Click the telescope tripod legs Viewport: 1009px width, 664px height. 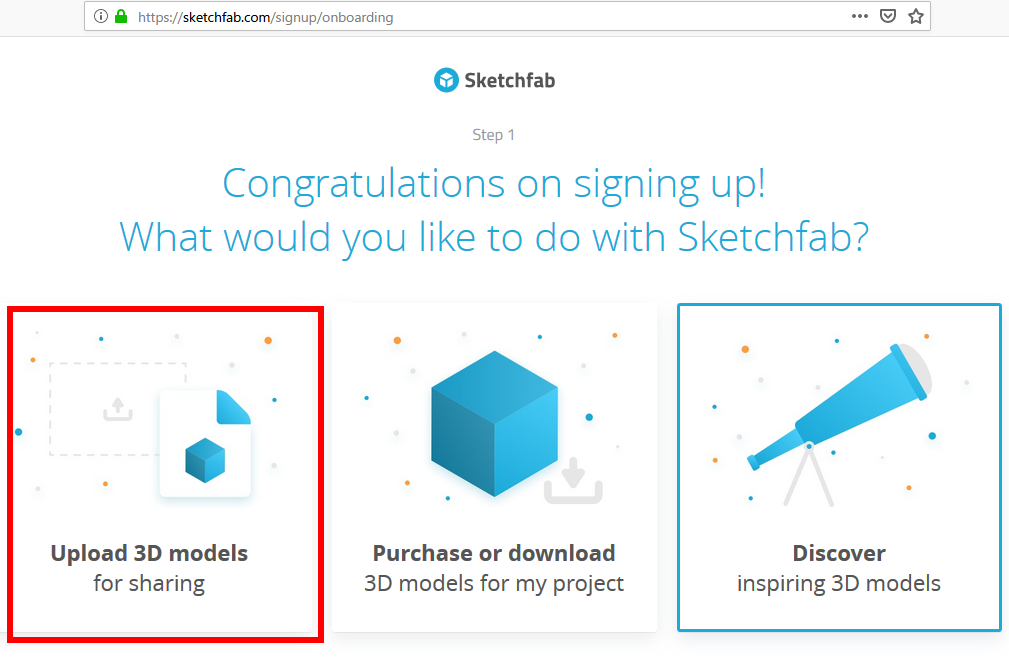coord(808,475)
